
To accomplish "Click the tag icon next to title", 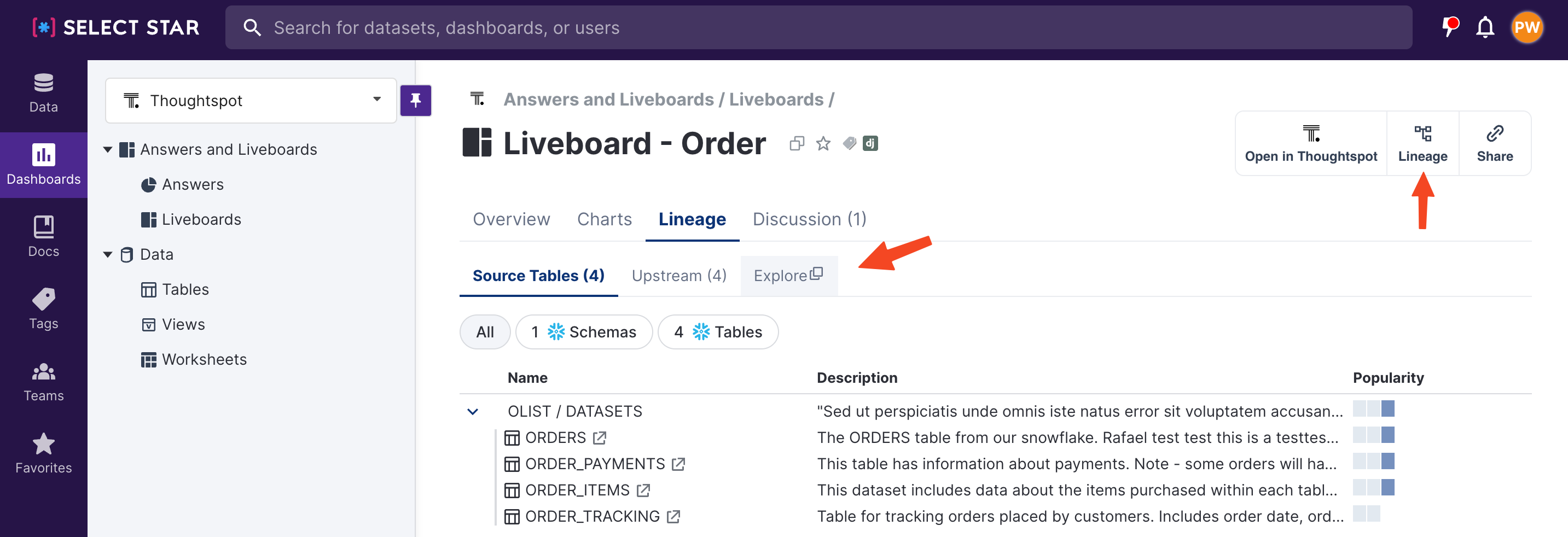I will pyautogui.click(x=849, y=143).
